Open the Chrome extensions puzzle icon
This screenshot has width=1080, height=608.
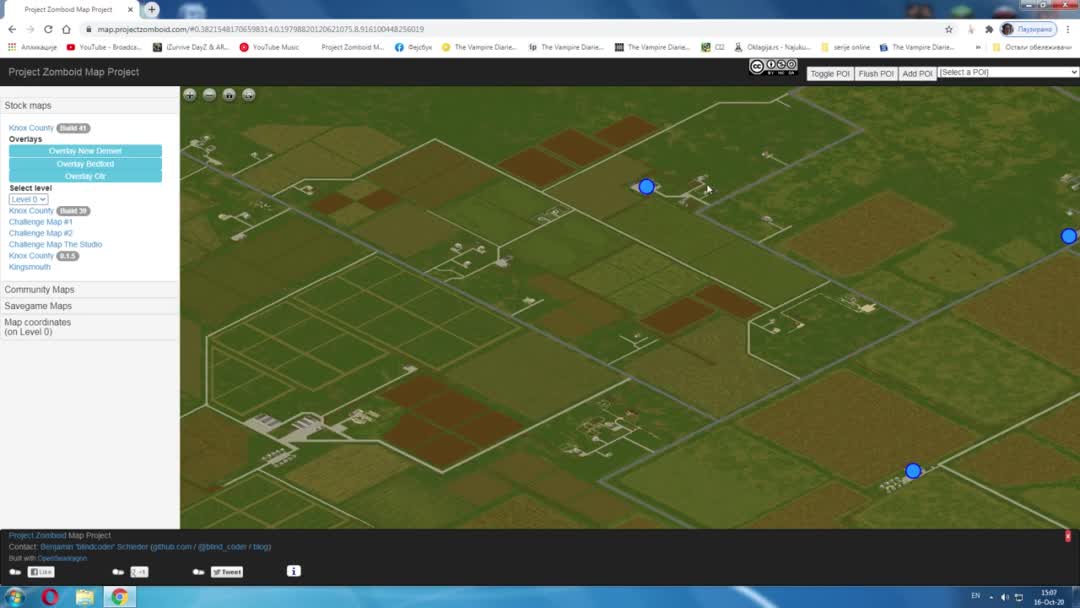[989, 29]
